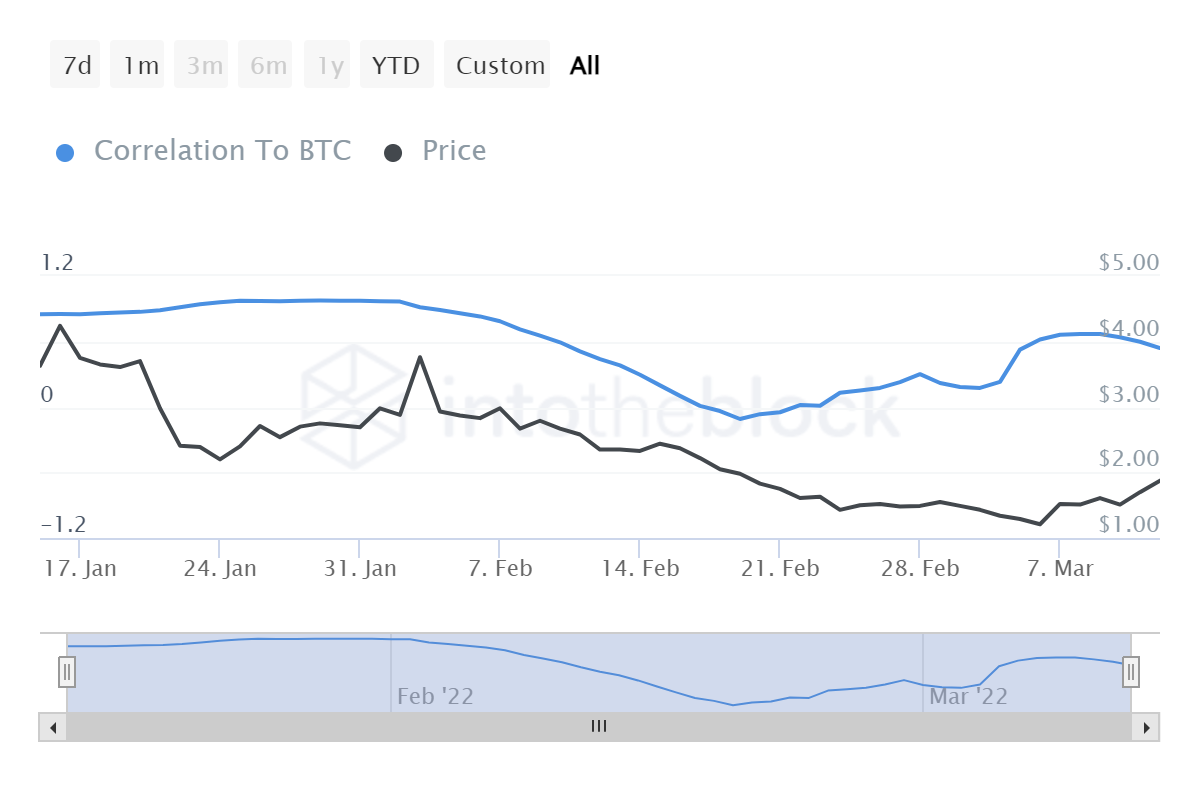The image size is (1200, 800).
Task: Switch to the YTD view
Action: [396, 64]
